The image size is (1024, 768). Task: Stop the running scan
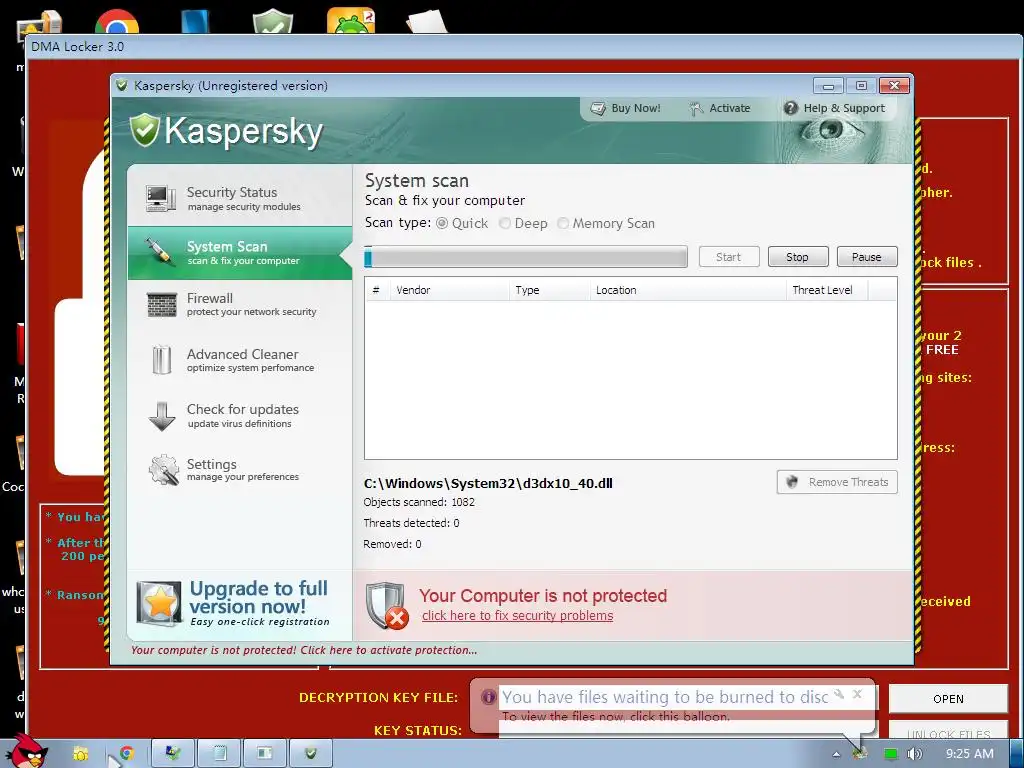click(x=797, y=257)
